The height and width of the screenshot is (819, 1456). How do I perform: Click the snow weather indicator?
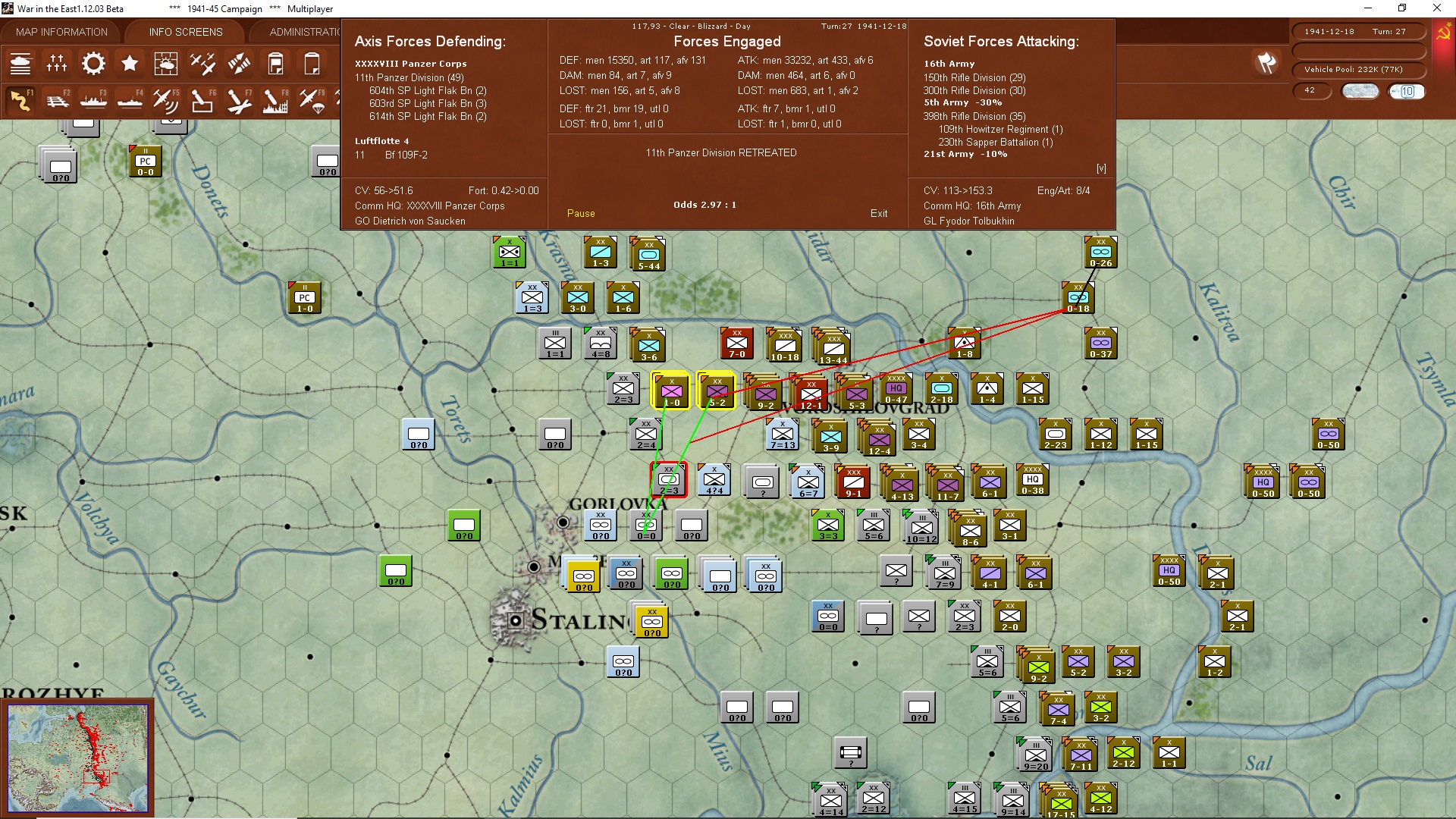pyautogui.click(x=1360, y=91)
